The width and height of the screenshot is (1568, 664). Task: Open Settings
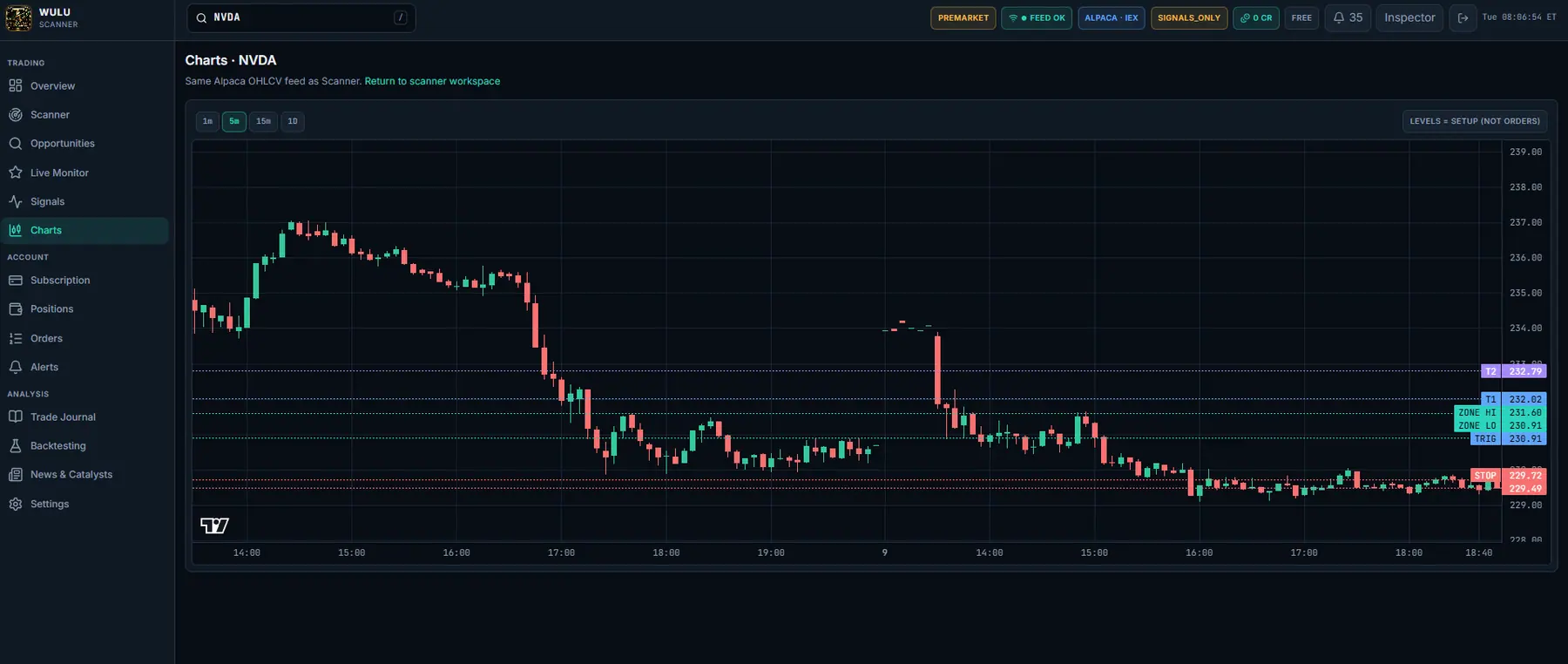(84, 504)
